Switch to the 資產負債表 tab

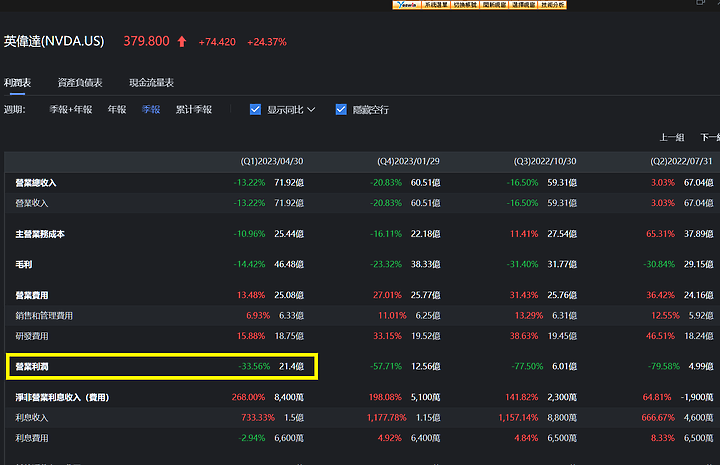click(x=80, y=83)
